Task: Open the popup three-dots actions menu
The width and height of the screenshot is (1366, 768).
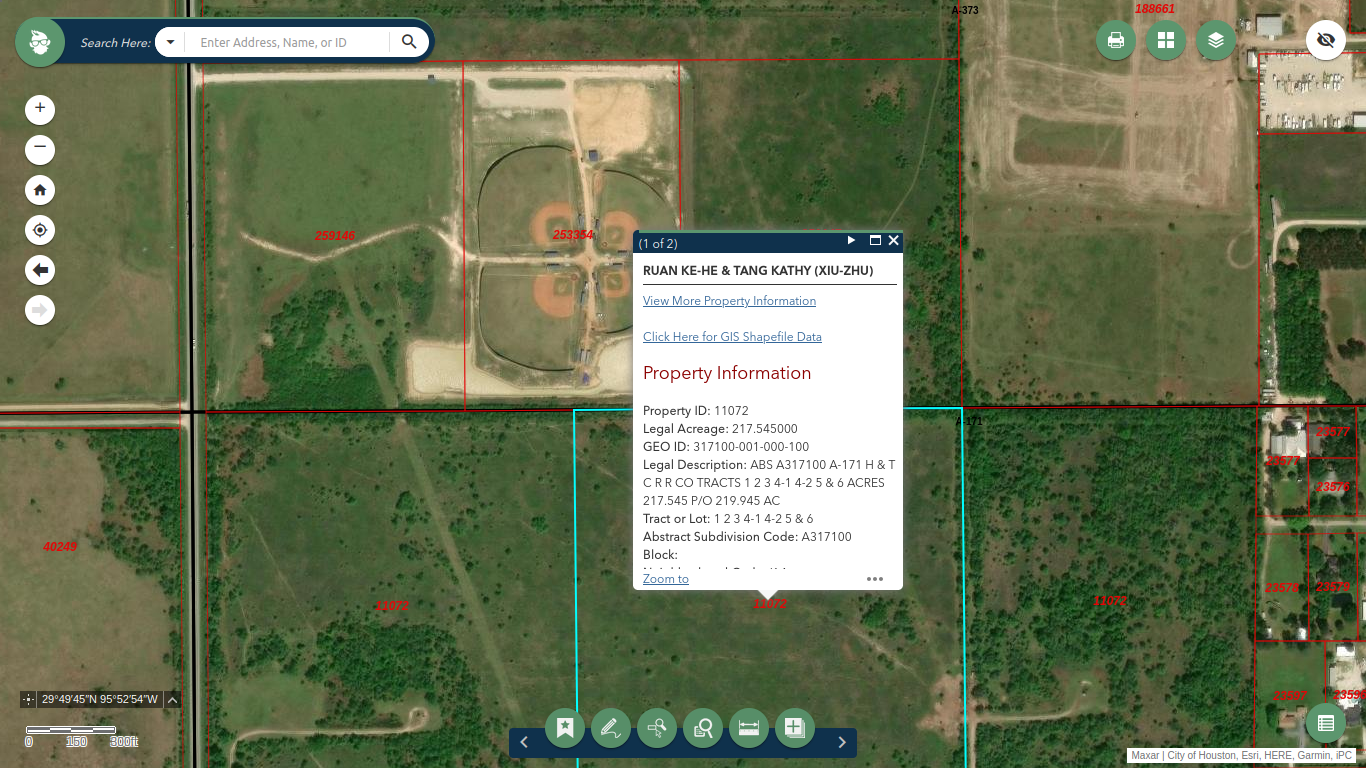Action: [875, 579]
